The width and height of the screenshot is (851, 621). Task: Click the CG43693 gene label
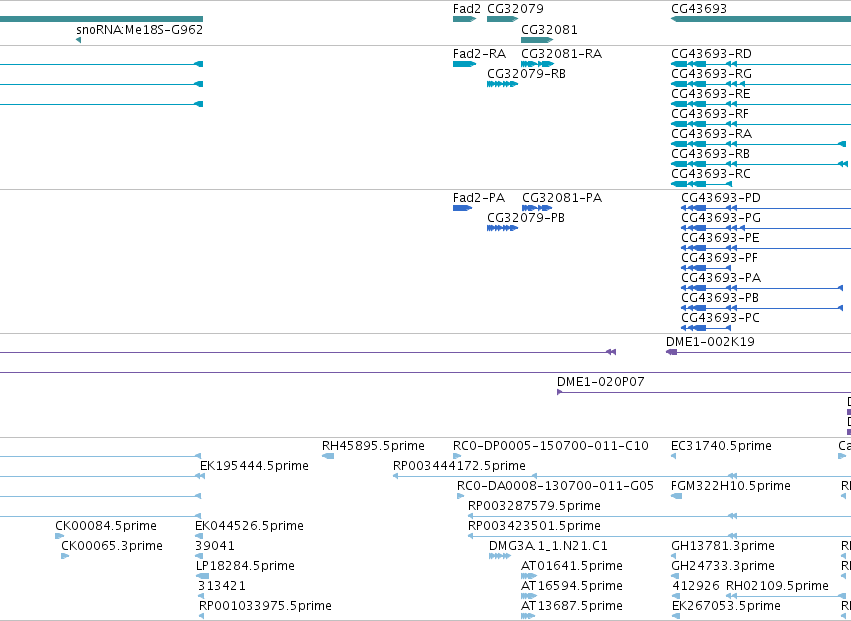698,9
